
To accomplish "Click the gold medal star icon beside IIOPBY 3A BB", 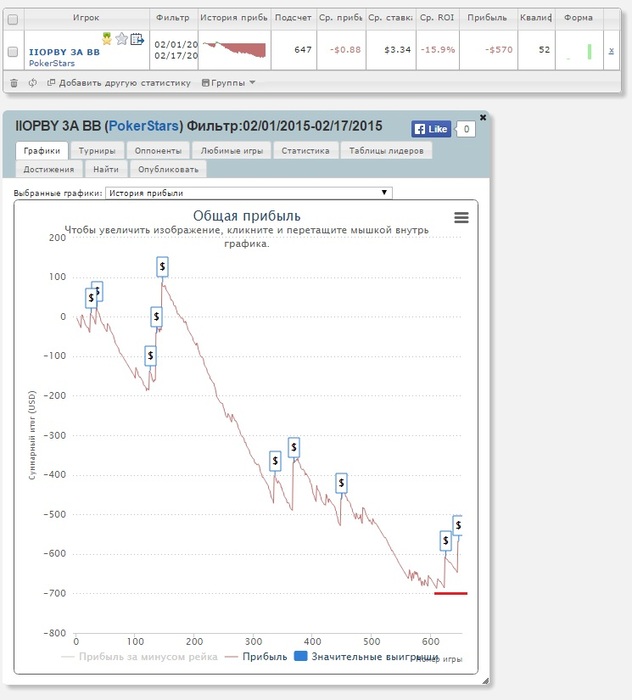I will pos(107,39).
